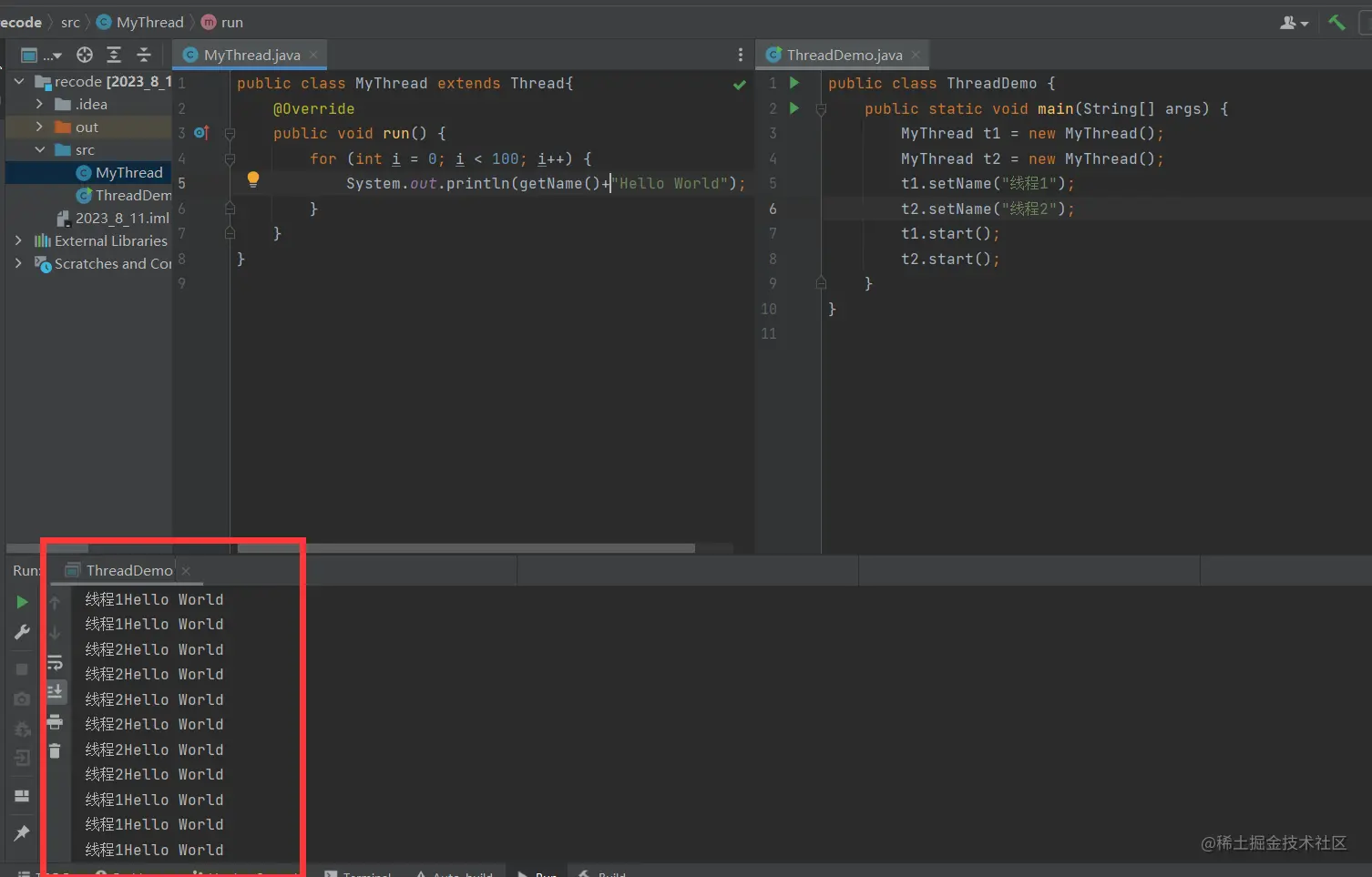This screenshot has height=877, width=1372.
Task: Click the run gutter arrow beside class ThreadDemo
Action: [x=794, y=83]
